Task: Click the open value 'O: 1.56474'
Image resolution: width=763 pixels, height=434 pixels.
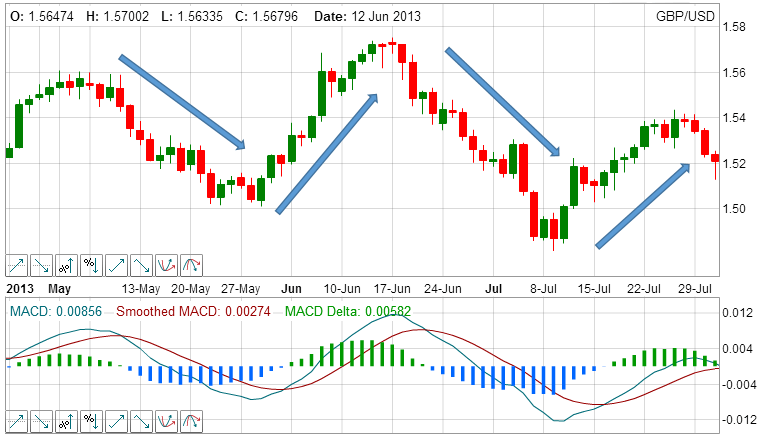Action: tap(42, 17)
